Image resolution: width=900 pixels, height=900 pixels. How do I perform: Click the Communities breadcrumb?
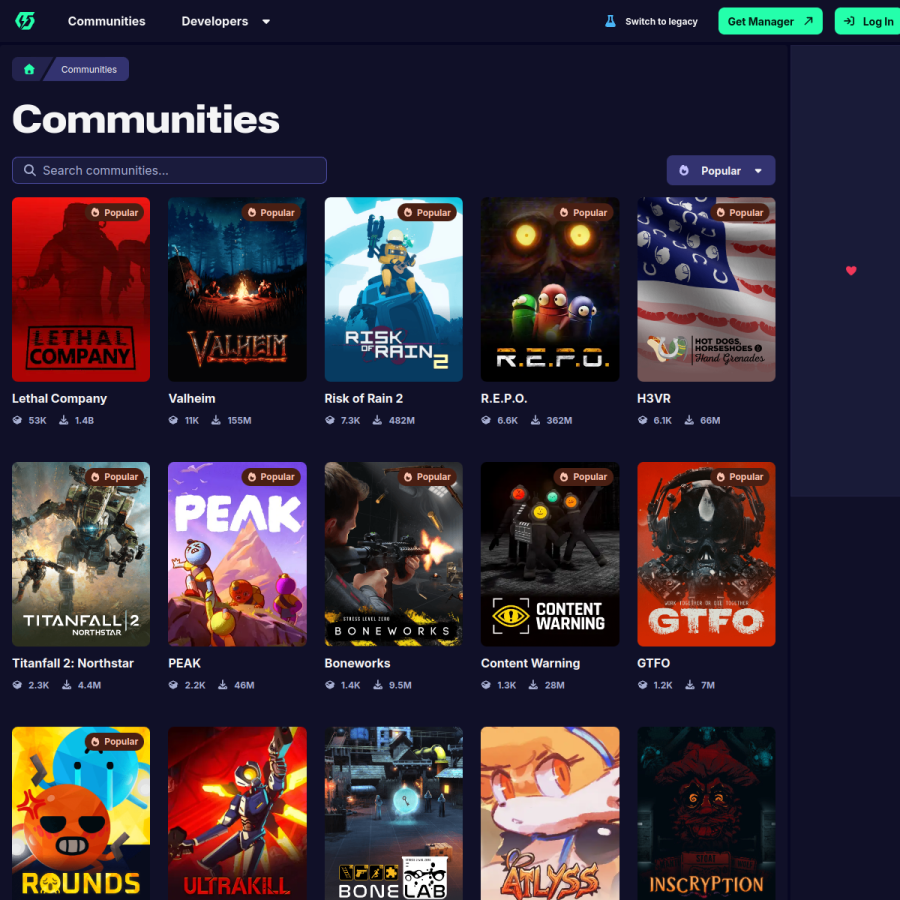89,69
